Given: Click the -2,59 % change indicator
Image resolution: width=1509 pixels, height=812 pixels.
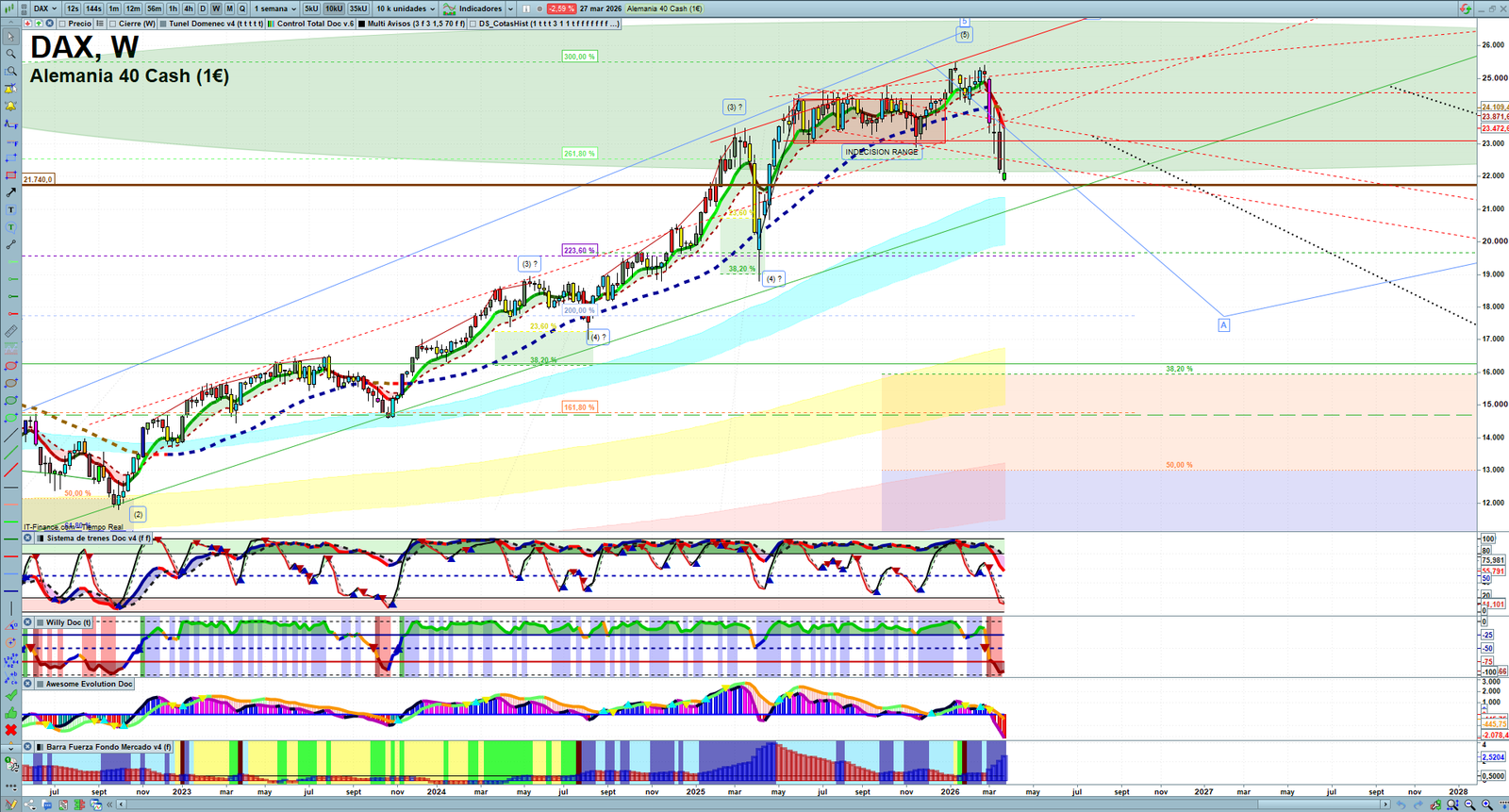Looking at the screenshot, I should tap(561, 8).
